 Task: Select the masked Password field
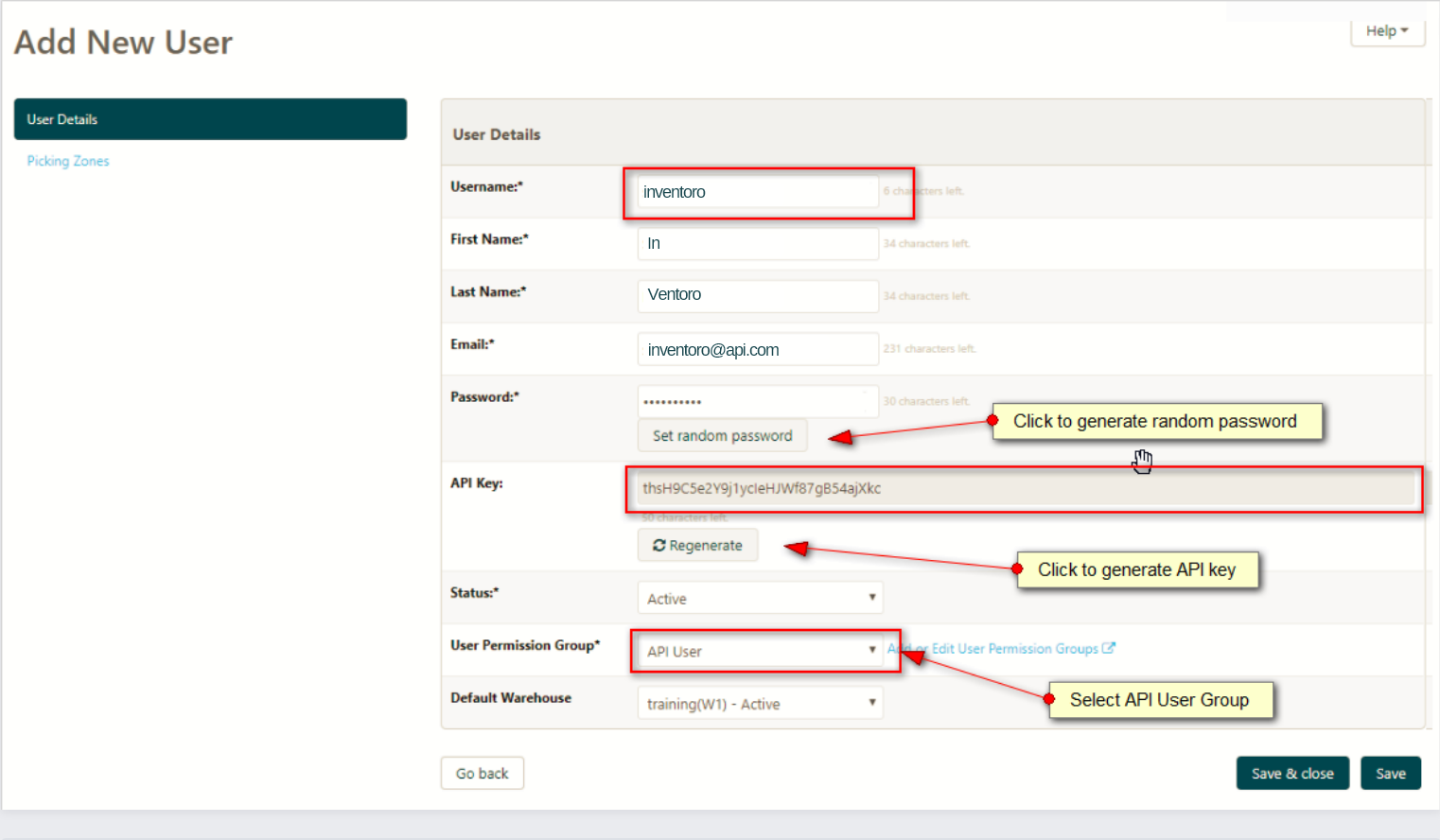pyautogui.click(x=757, y=401)
